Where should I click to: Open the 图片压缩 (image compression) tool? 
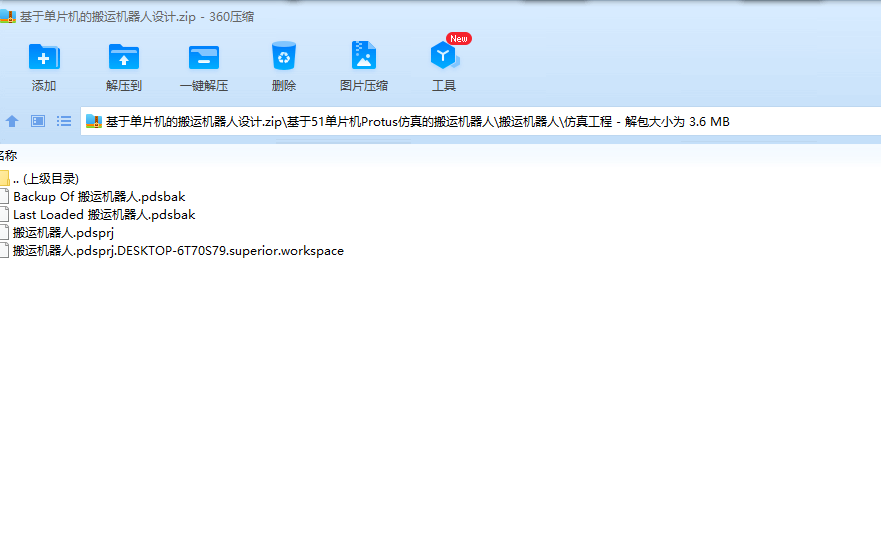[364, 55]
